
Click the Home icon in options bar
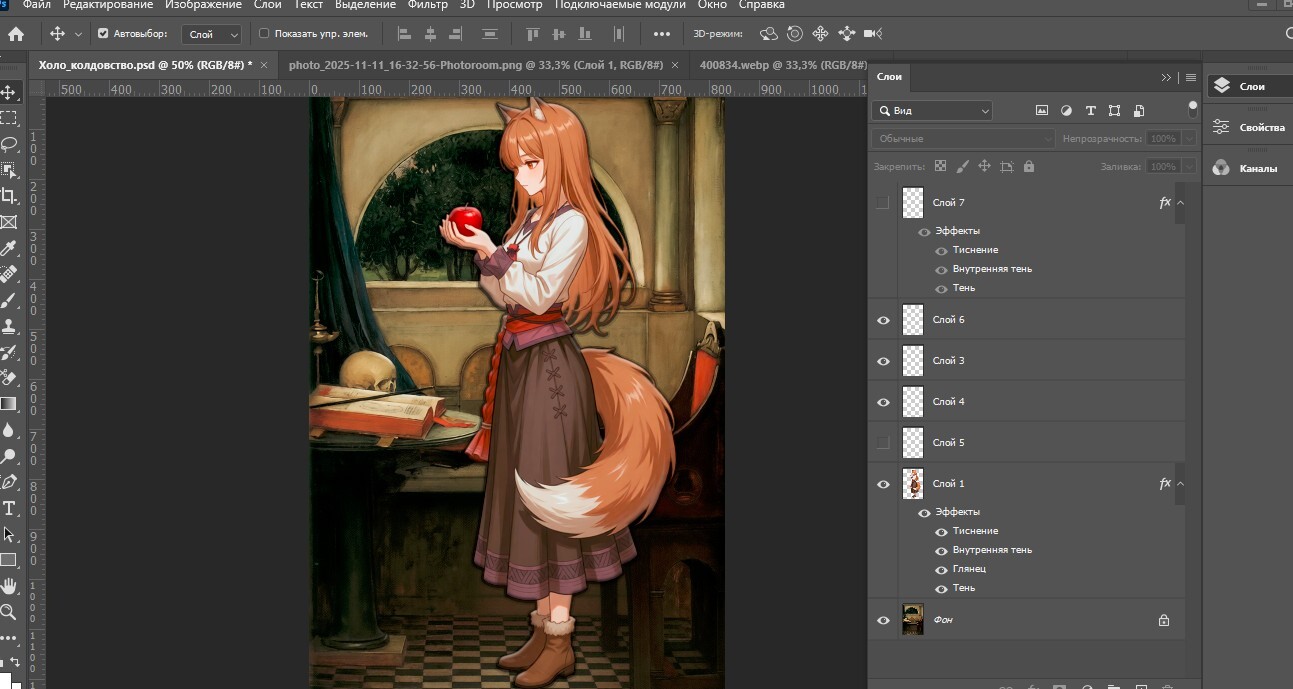point(15,33)
